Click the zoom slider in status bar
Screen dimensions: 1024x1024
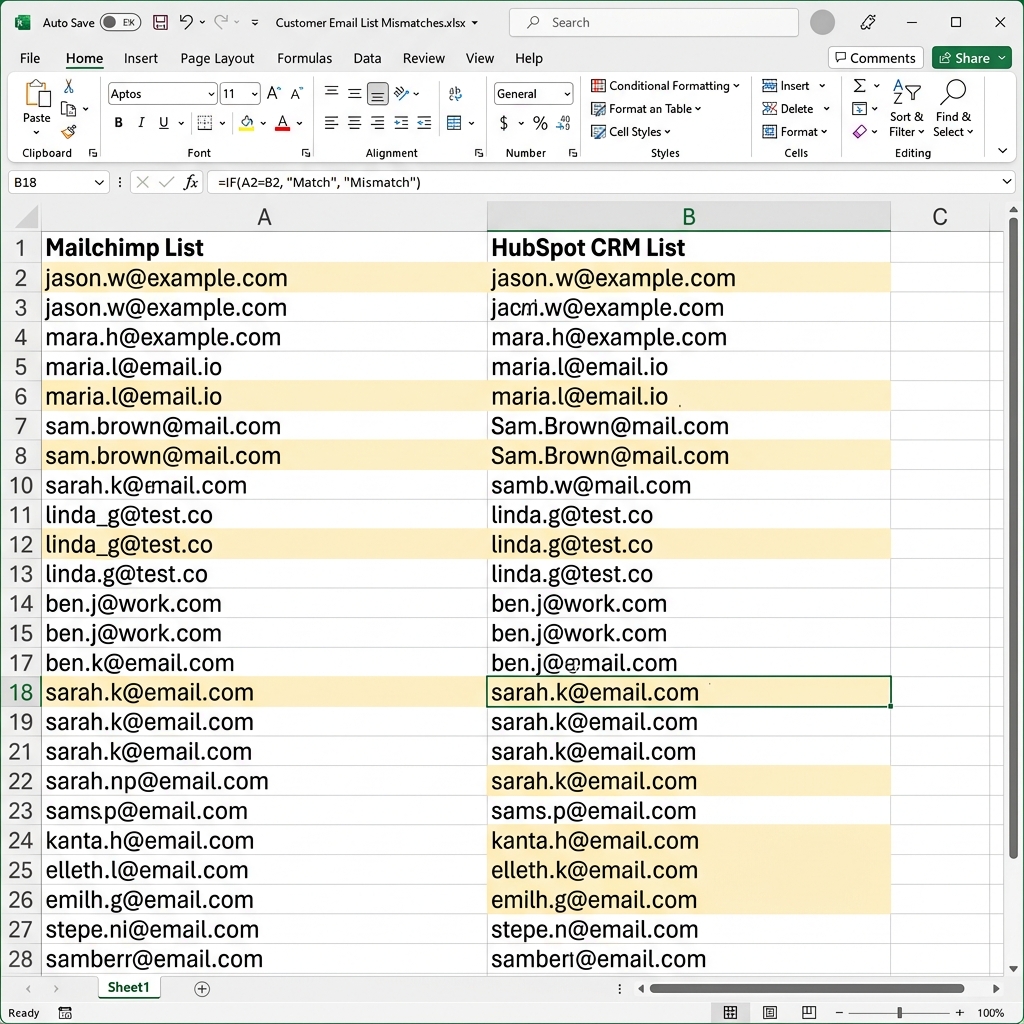(x=899, y=1012)
